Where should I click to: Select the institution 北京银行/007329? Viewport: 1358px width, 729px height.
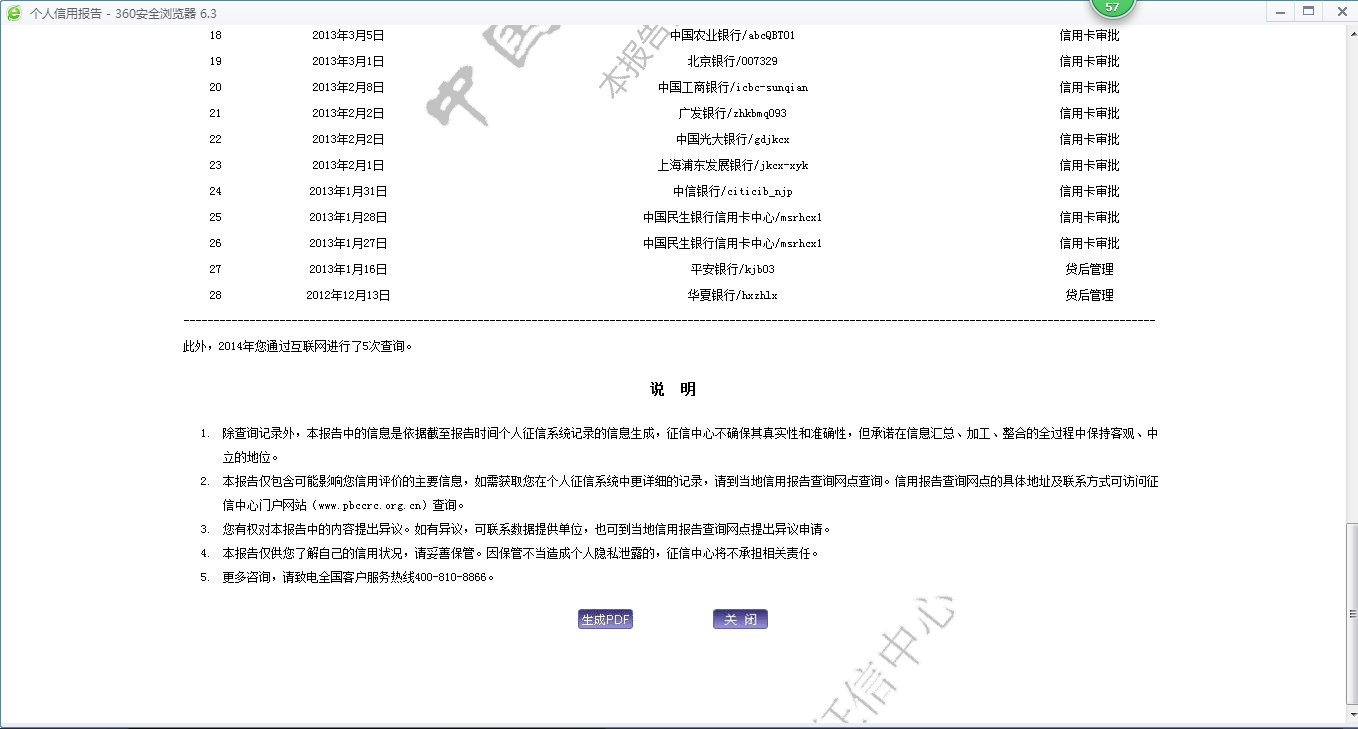[x=733, y=61]
